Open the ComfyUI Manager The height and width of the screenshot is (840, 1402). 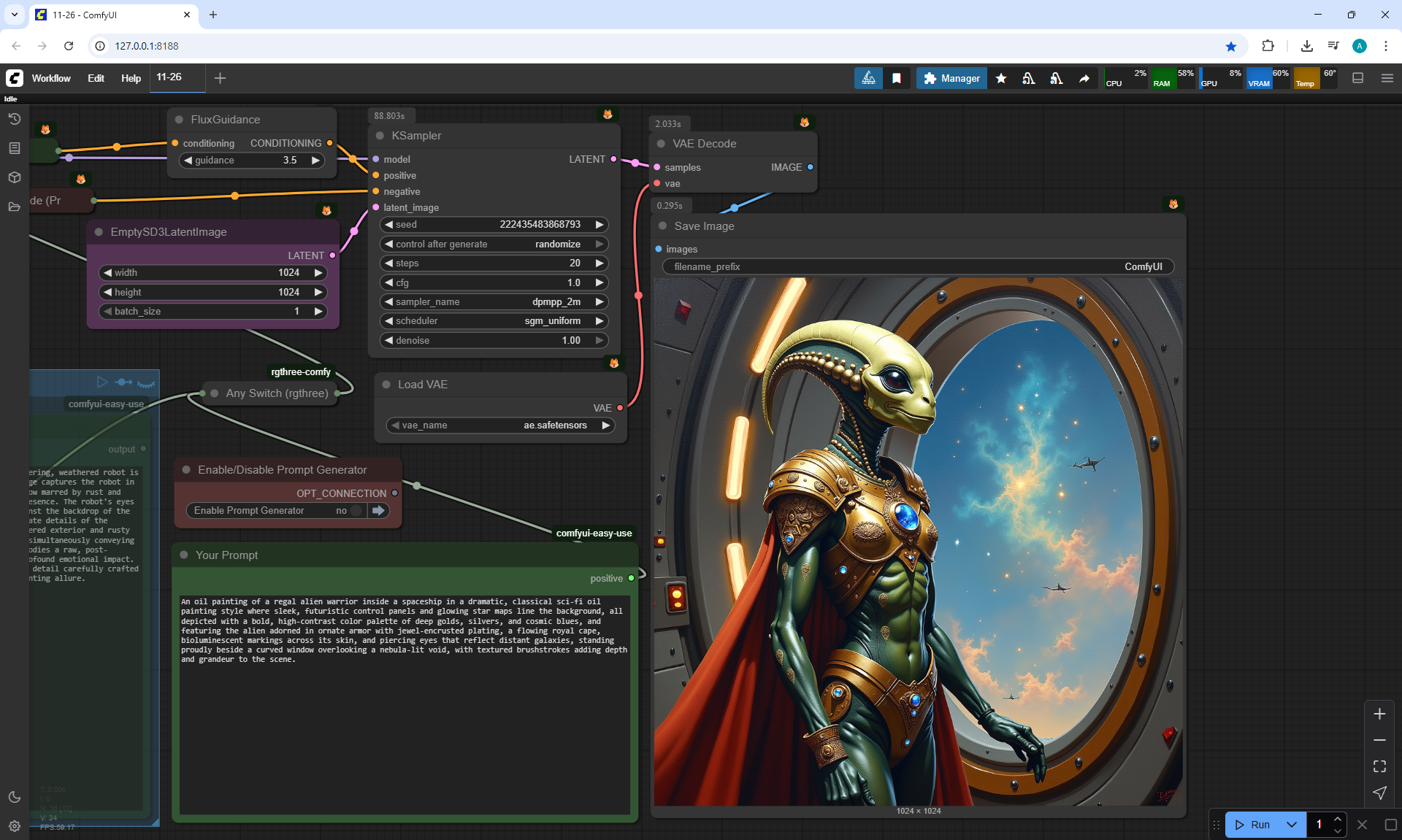click(x=951, y=78)
